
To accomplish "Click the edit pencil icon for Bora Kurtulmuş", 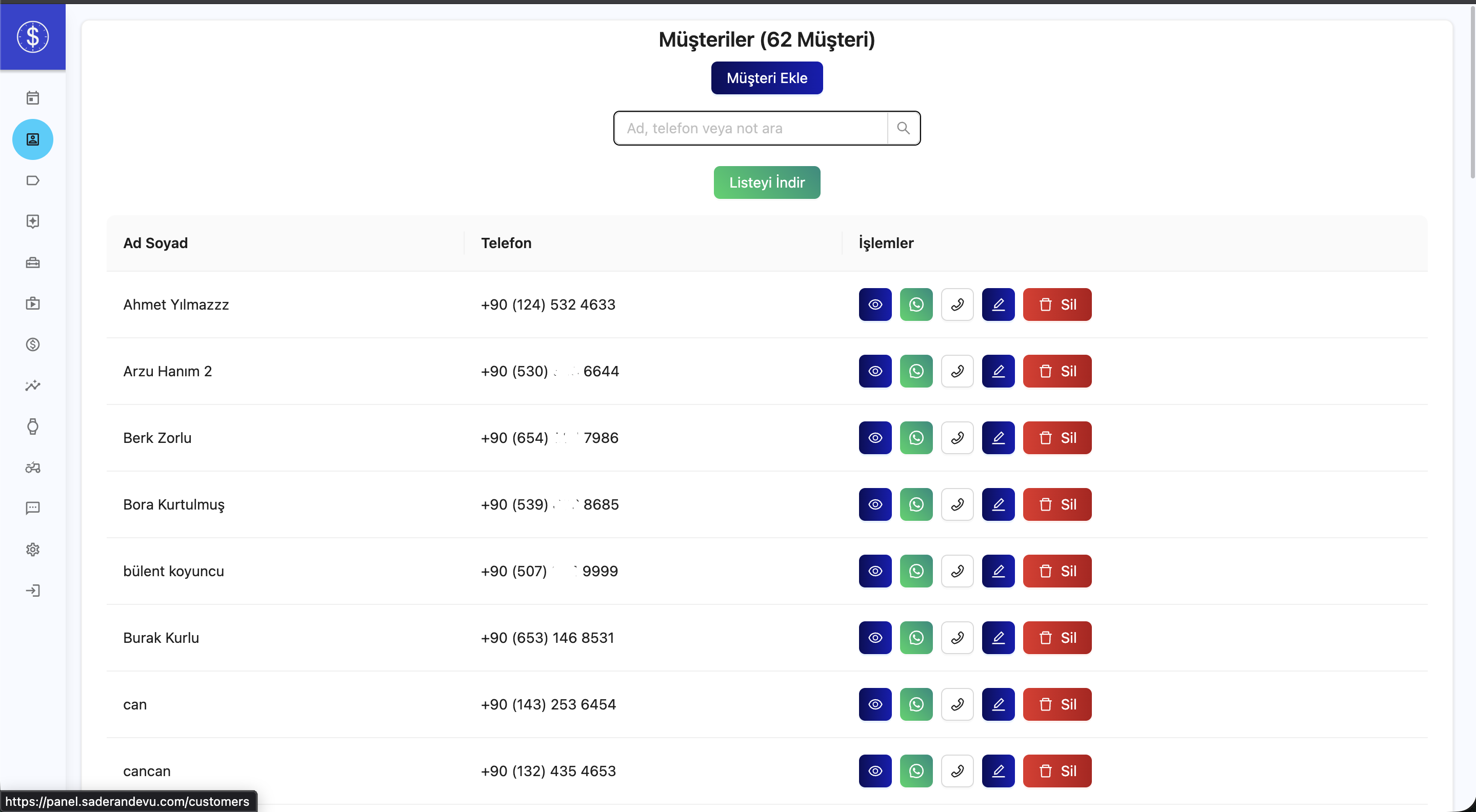I will point(998,504).
